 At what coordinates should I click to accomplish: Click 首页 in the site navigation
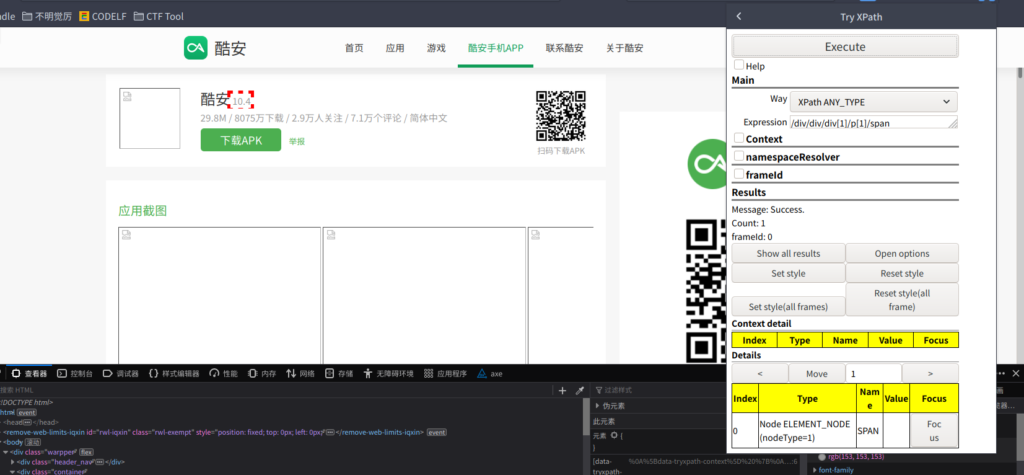354,48
